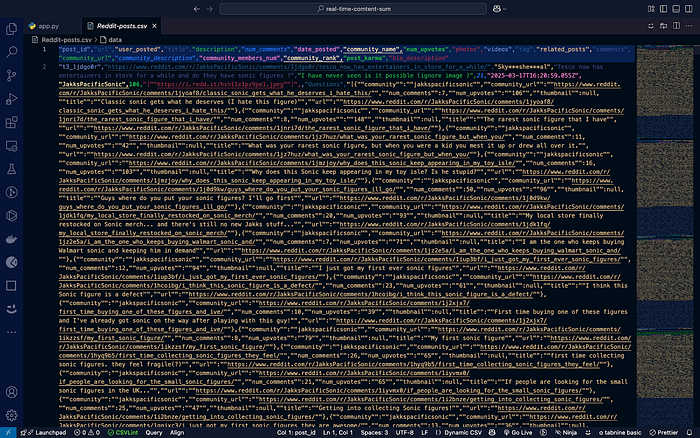Open the Testing flask view

click(x=12, y=169)
